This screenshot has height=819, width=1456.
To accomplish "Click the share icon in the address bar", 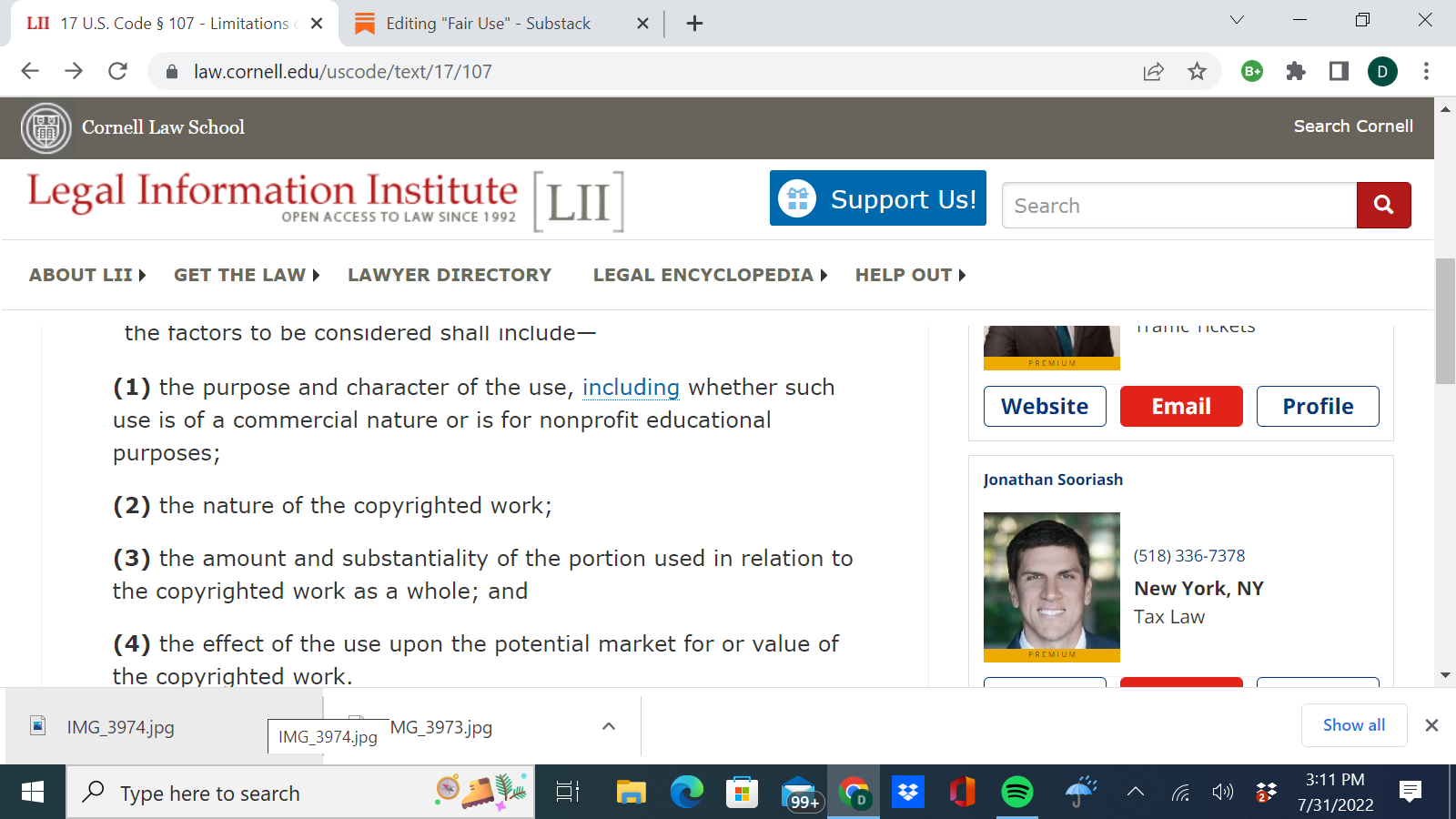I will (1154, 70).
